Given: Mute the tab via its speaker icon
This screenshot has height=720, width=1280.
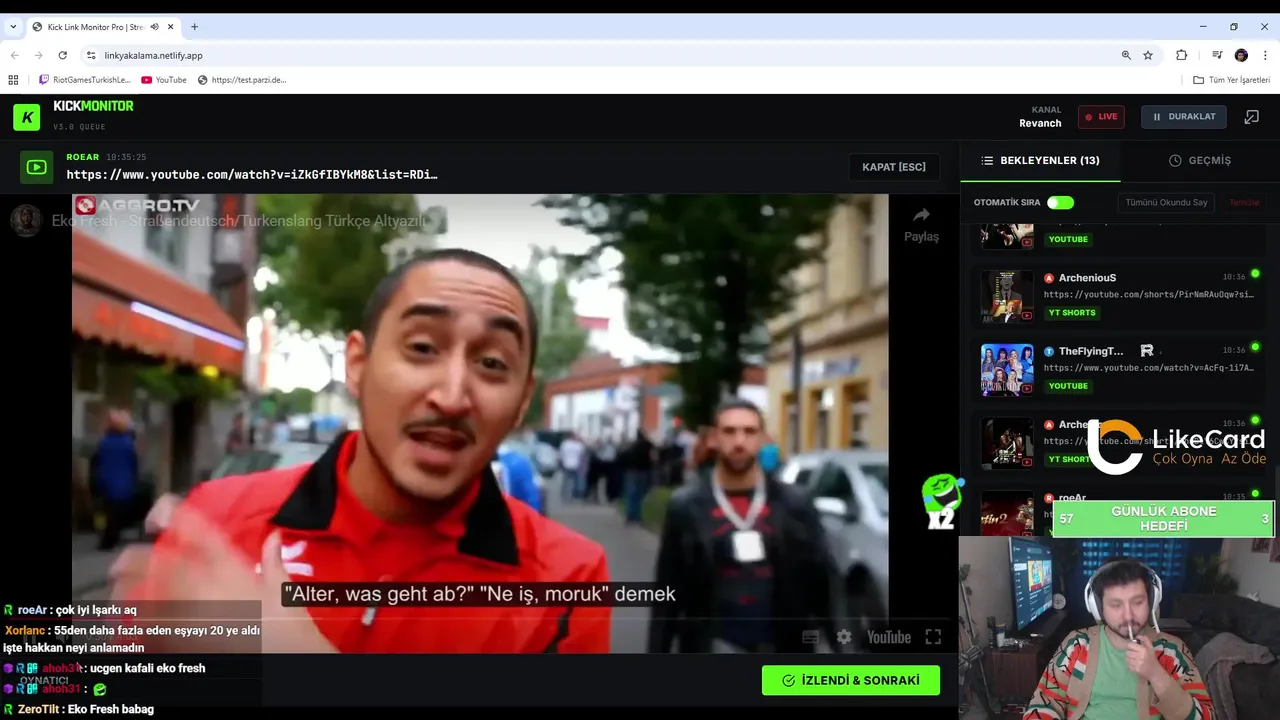Looking at the screenshot, I should 154,27.
